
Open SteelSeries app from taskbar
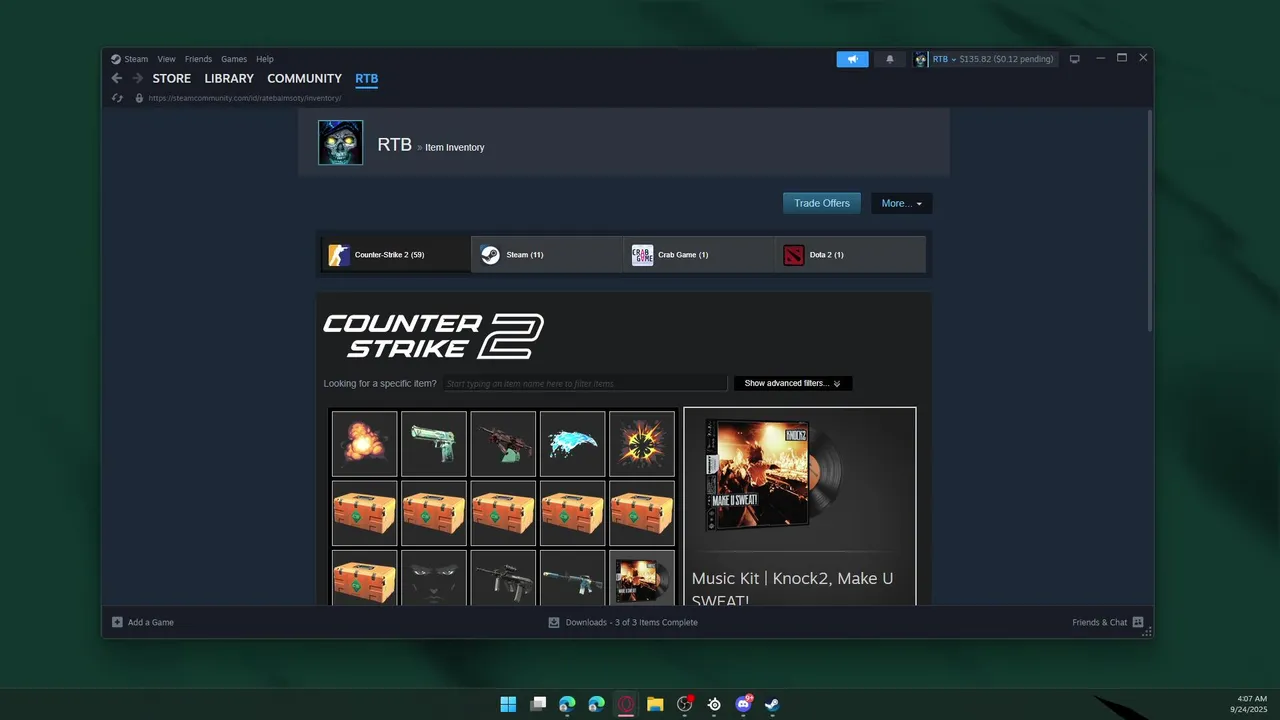pyautogui.click(x=714, y=704)
